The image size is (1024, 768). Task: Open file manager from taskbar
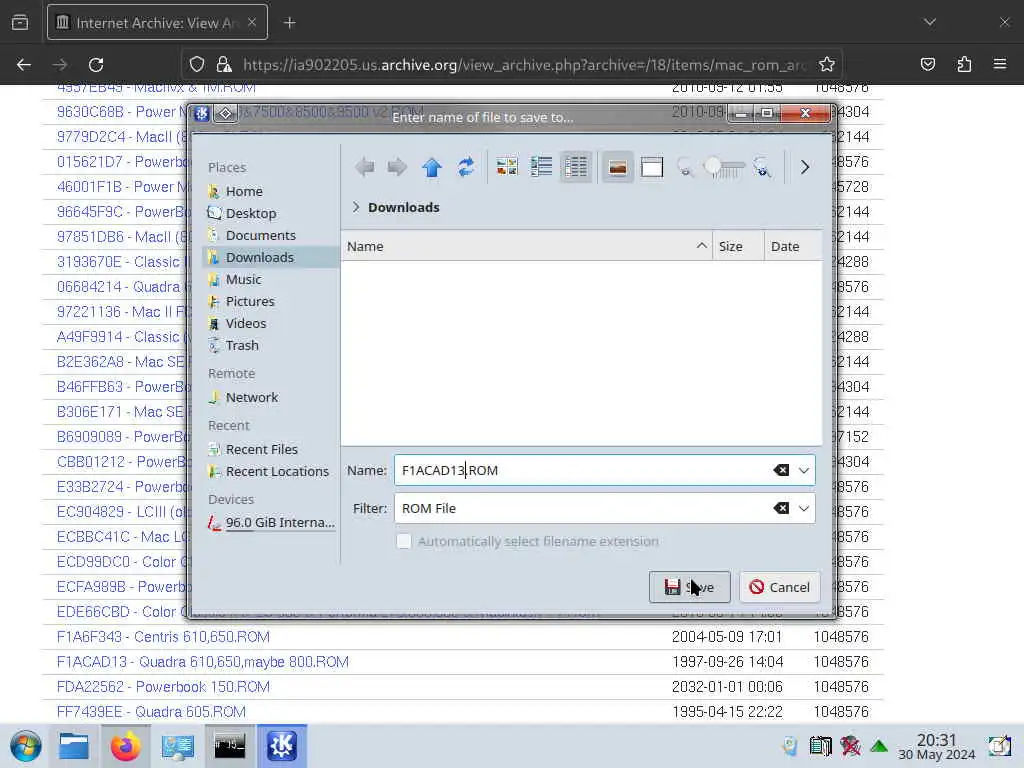(73, 746)
